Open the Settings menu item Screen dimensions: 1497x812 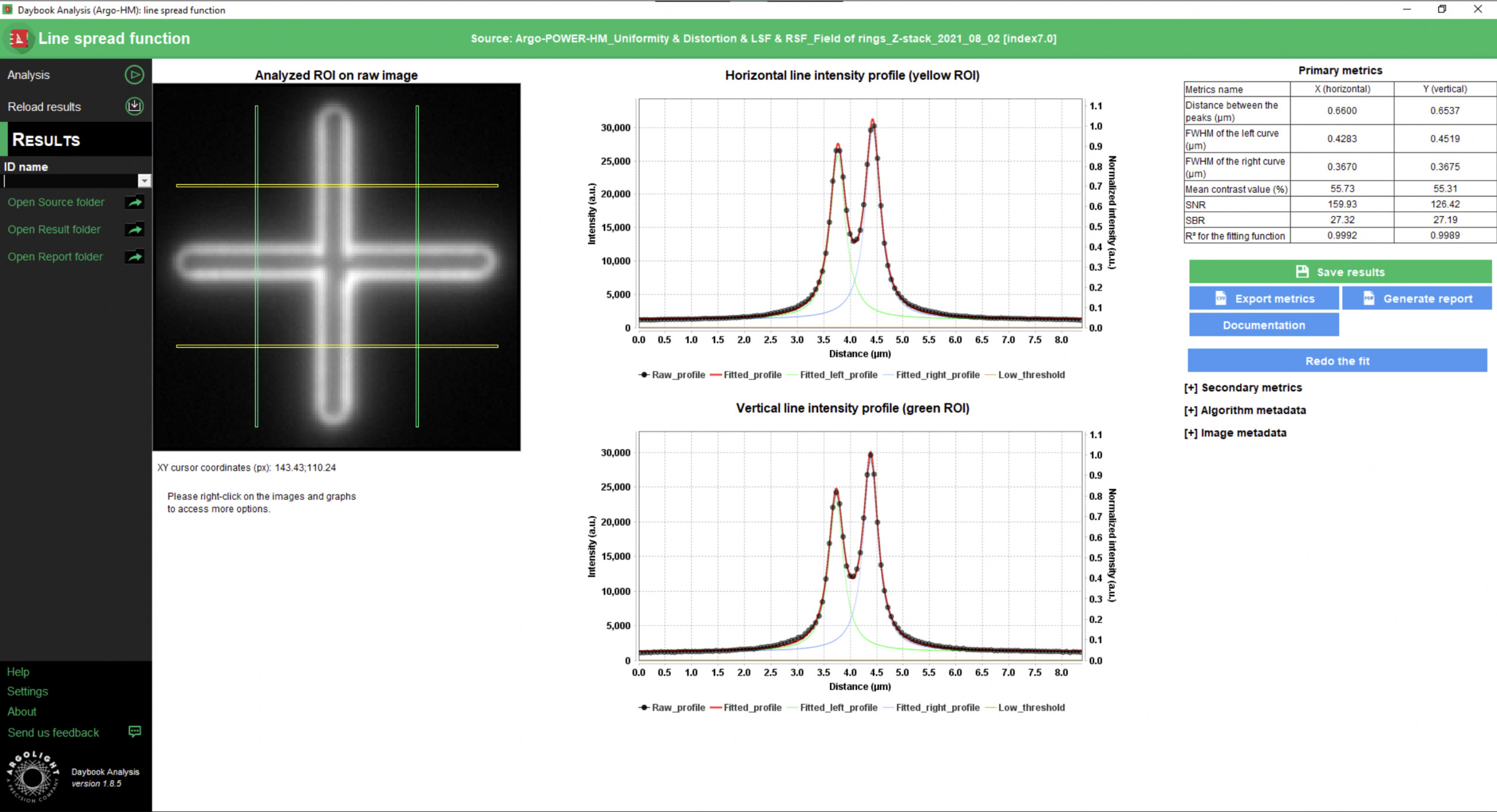(27, 692)
